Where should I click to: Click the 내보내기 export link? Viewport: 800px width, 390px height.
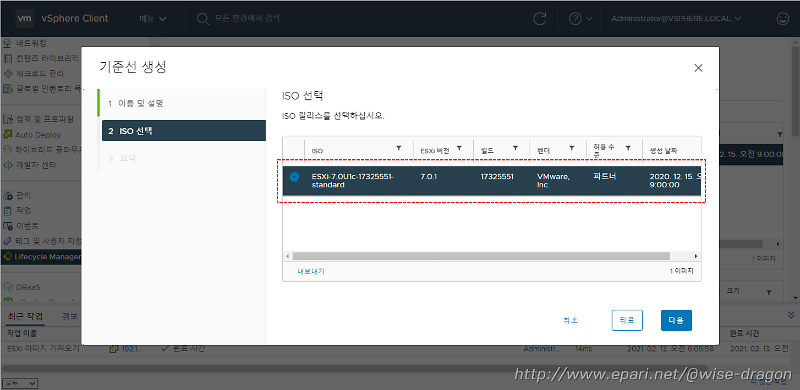[x=311, y=271]
